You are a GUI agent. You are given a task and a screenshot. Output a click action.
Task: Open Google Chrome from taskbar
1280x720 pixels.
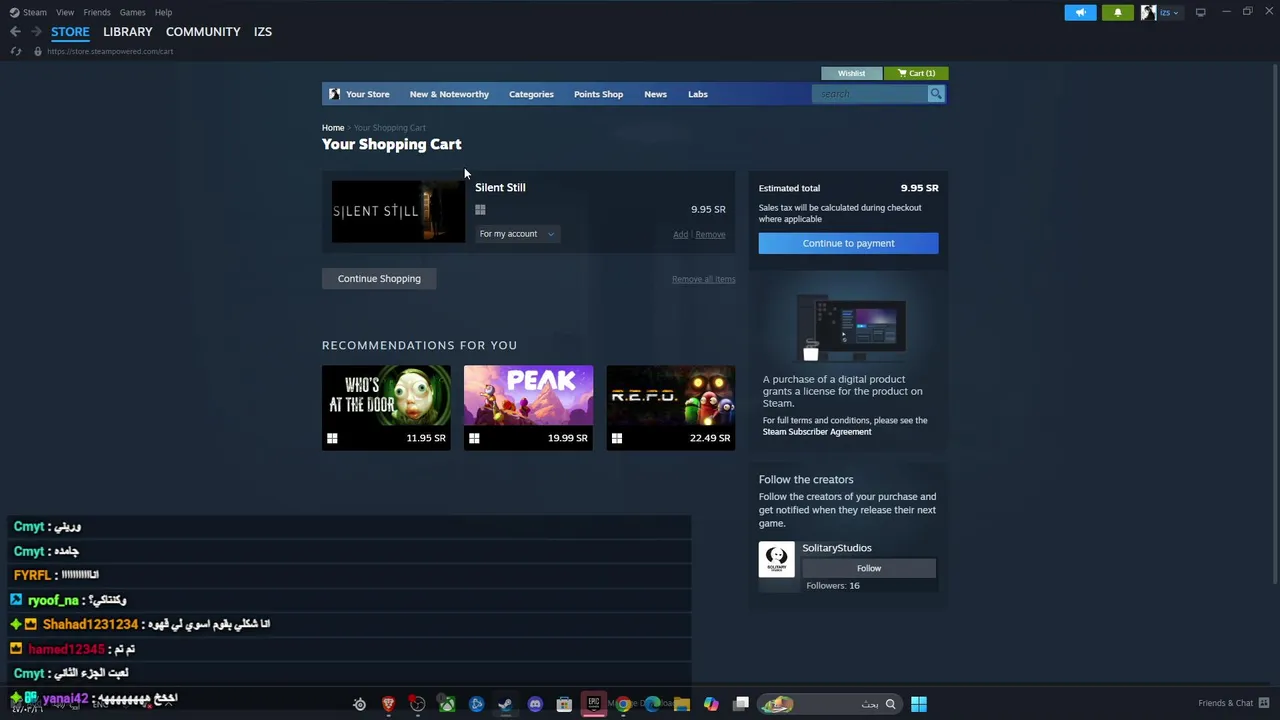623,704
